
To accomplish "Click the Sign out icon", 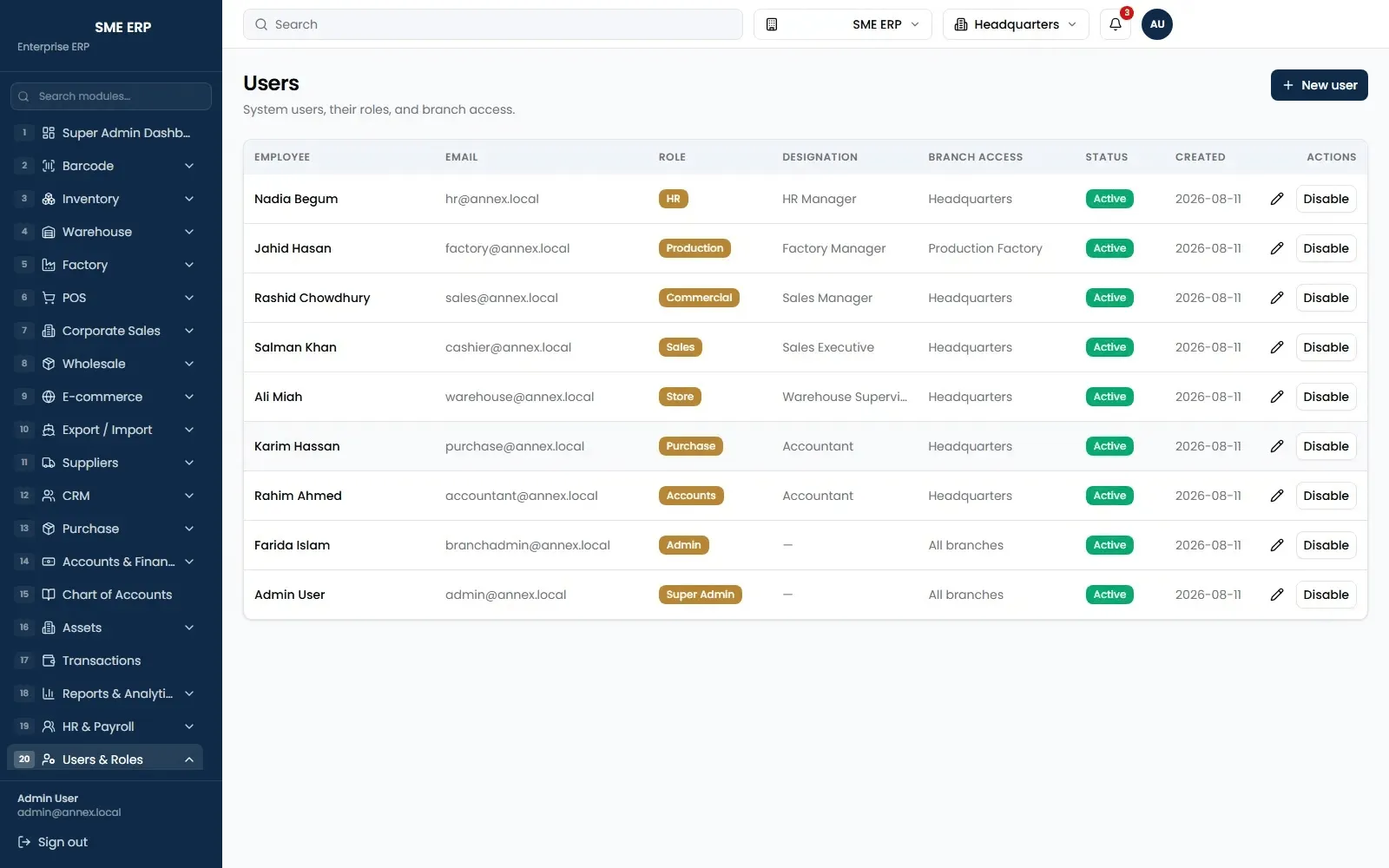I will coord(24,842).
